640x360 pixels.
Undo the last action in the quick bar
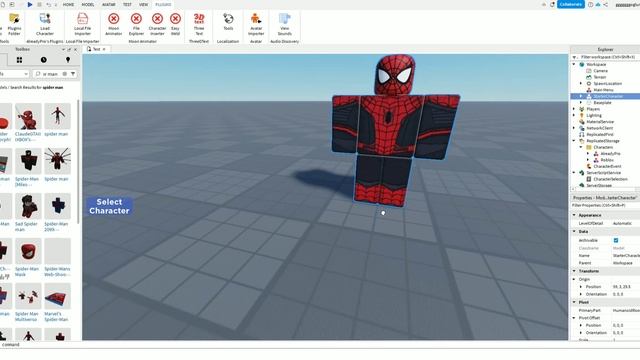[48, 4]
